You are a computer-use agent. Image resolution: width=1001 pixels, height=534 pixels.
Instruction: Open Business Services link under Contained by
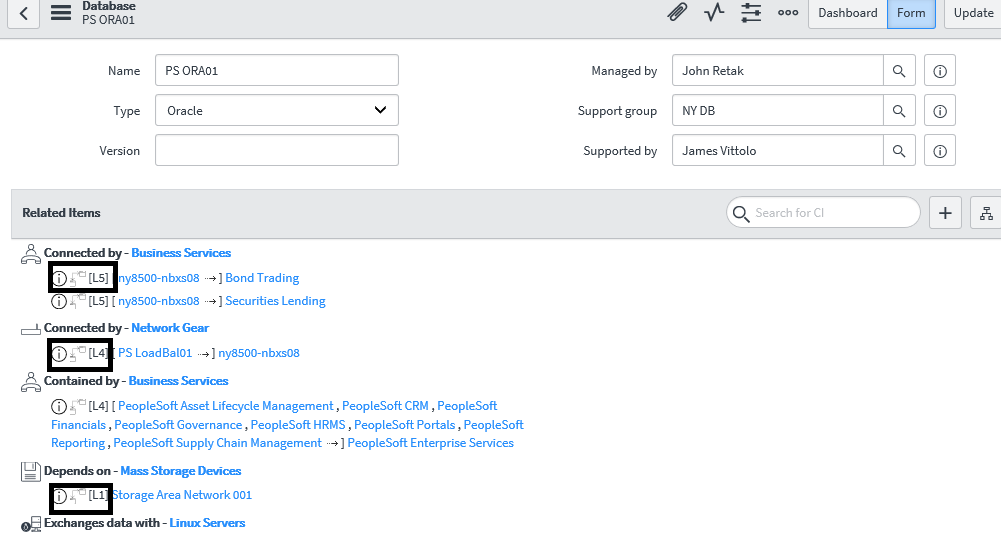click(178, 381)
